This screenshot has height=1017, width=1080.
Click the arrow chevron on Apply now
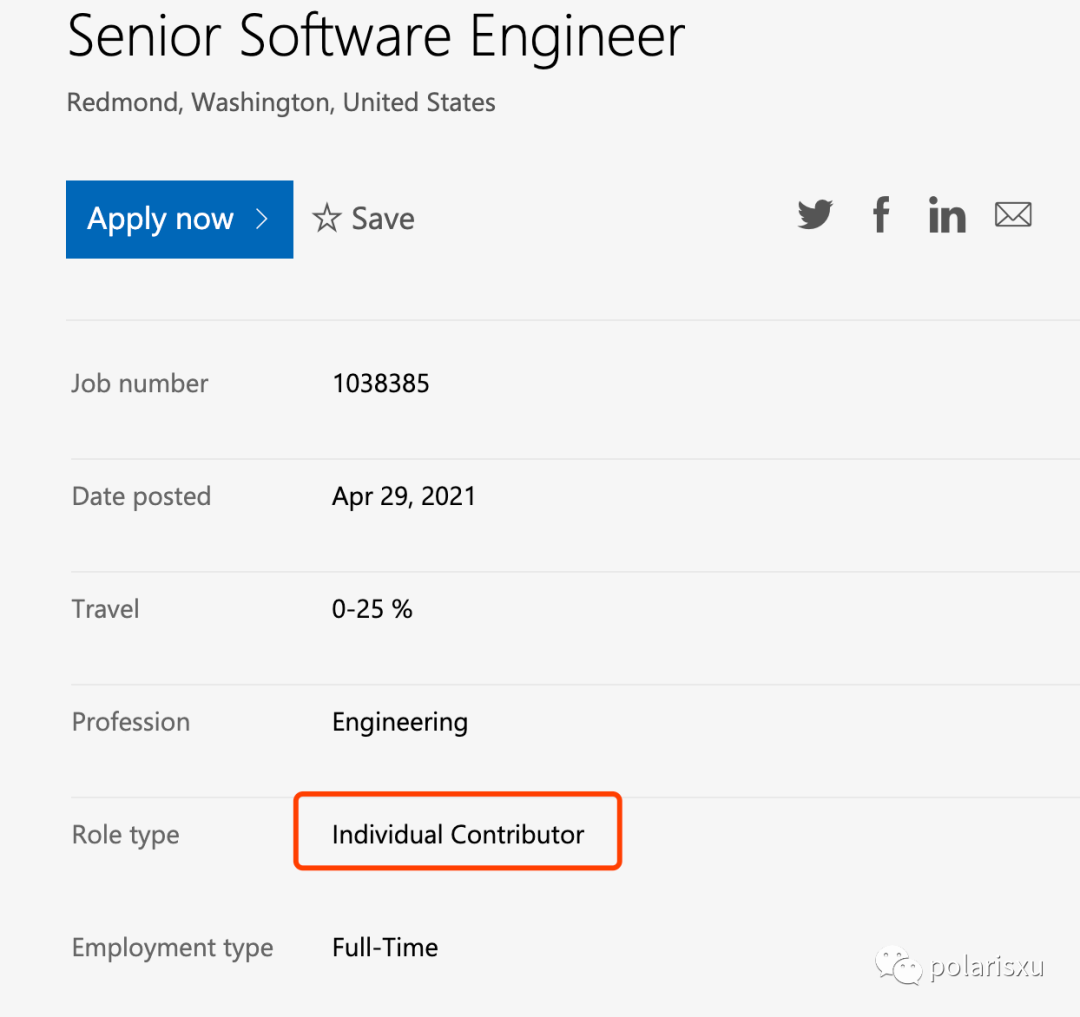tap(262, 219)
